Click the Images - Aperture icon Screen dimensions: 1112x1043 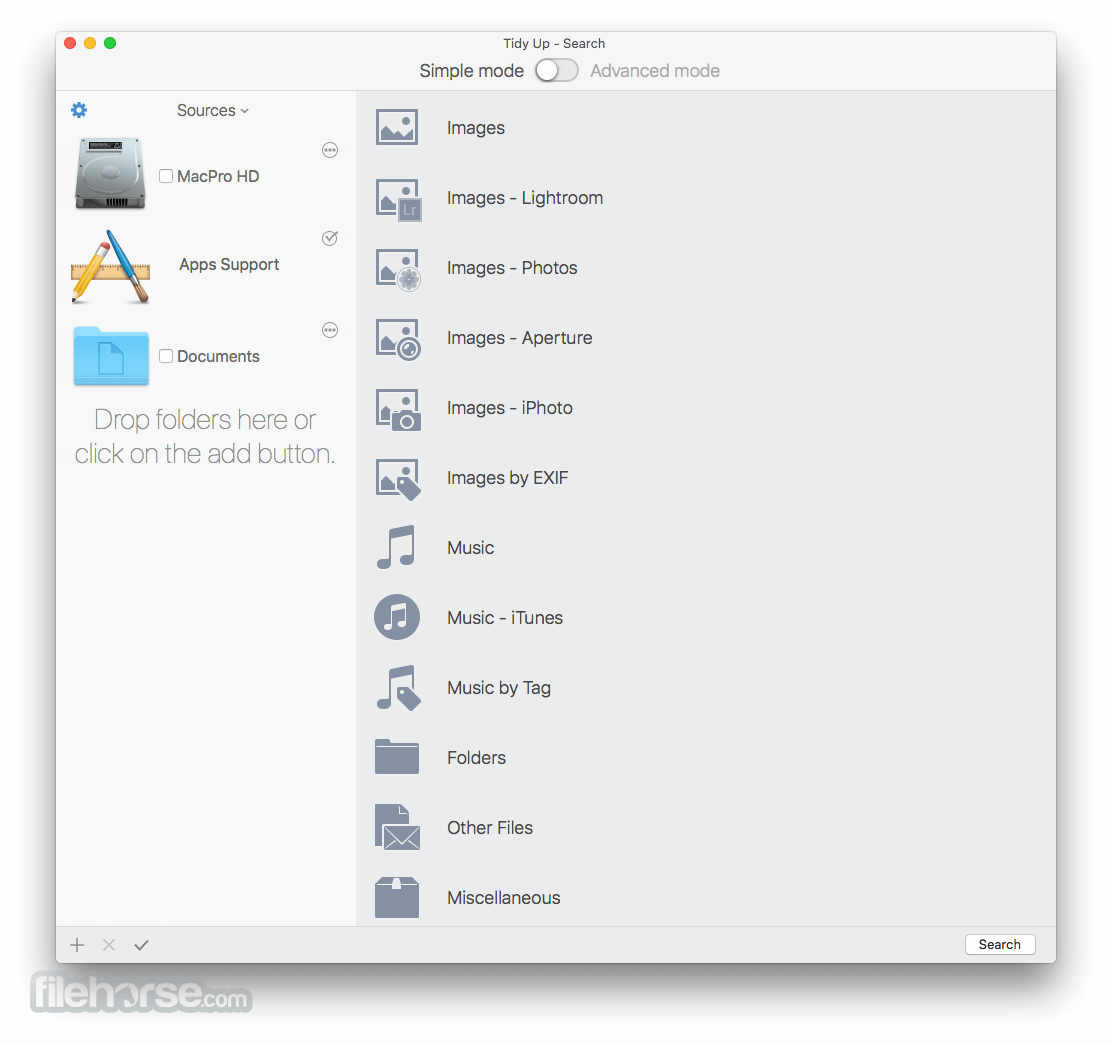(398, 340)
